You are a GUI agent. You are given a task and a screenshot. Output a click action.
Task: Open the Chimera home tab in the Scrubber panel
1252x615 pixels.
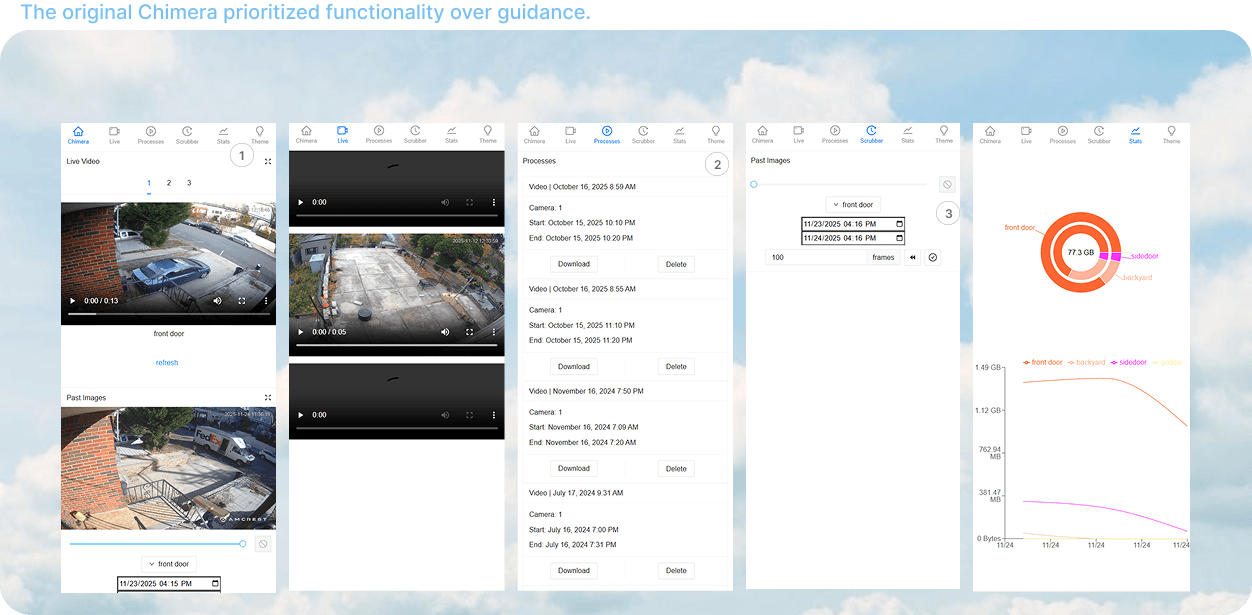[762, 135]
